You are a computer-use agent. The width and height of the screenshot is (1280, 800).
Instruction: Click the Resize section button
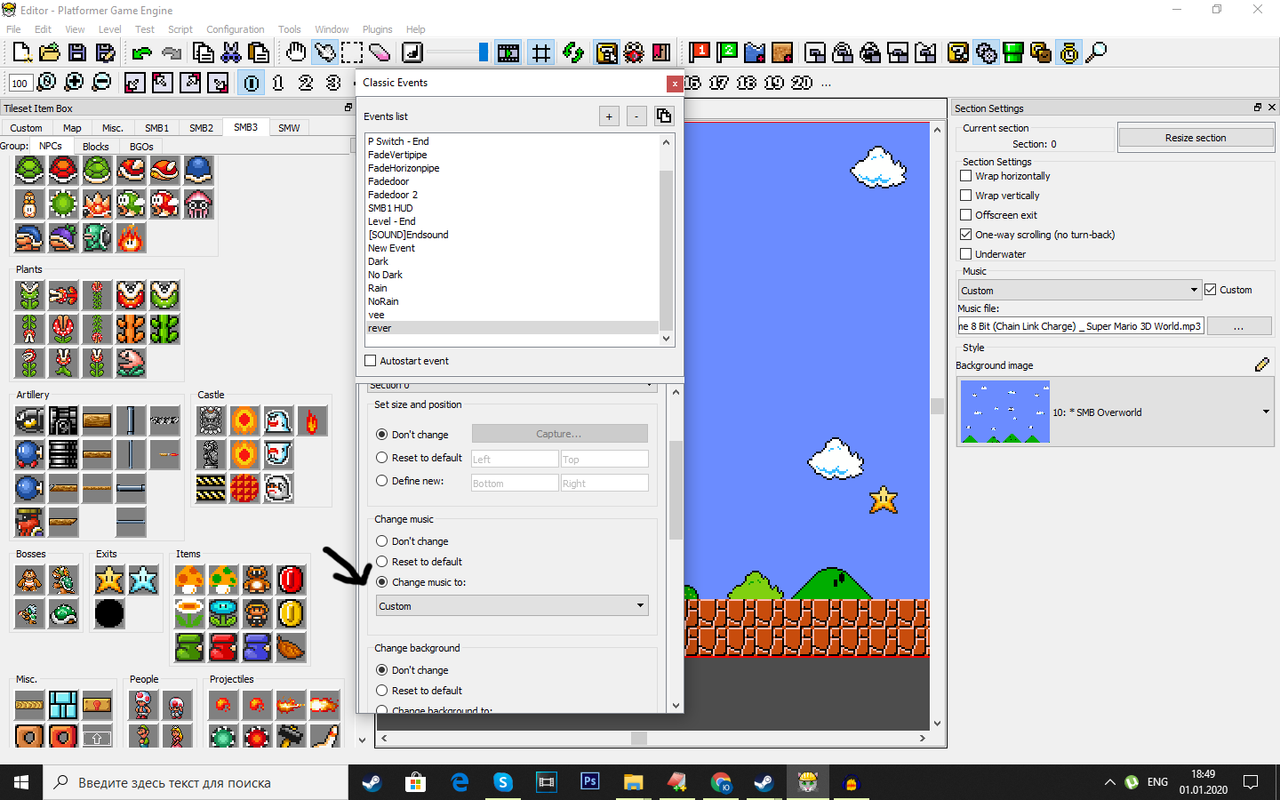(x=1195, y=138)
